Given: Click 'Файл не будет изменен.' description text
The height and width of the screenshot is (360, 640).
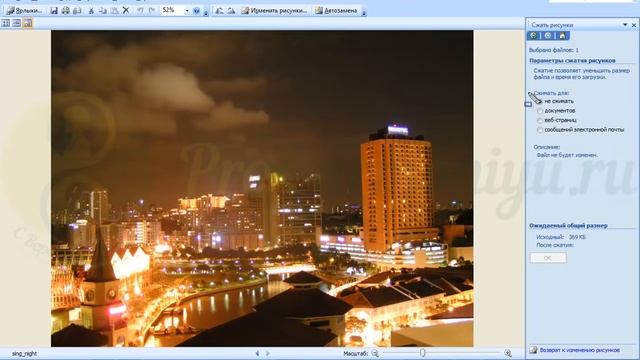Looking at the screenshot, I should pos(567,155).
